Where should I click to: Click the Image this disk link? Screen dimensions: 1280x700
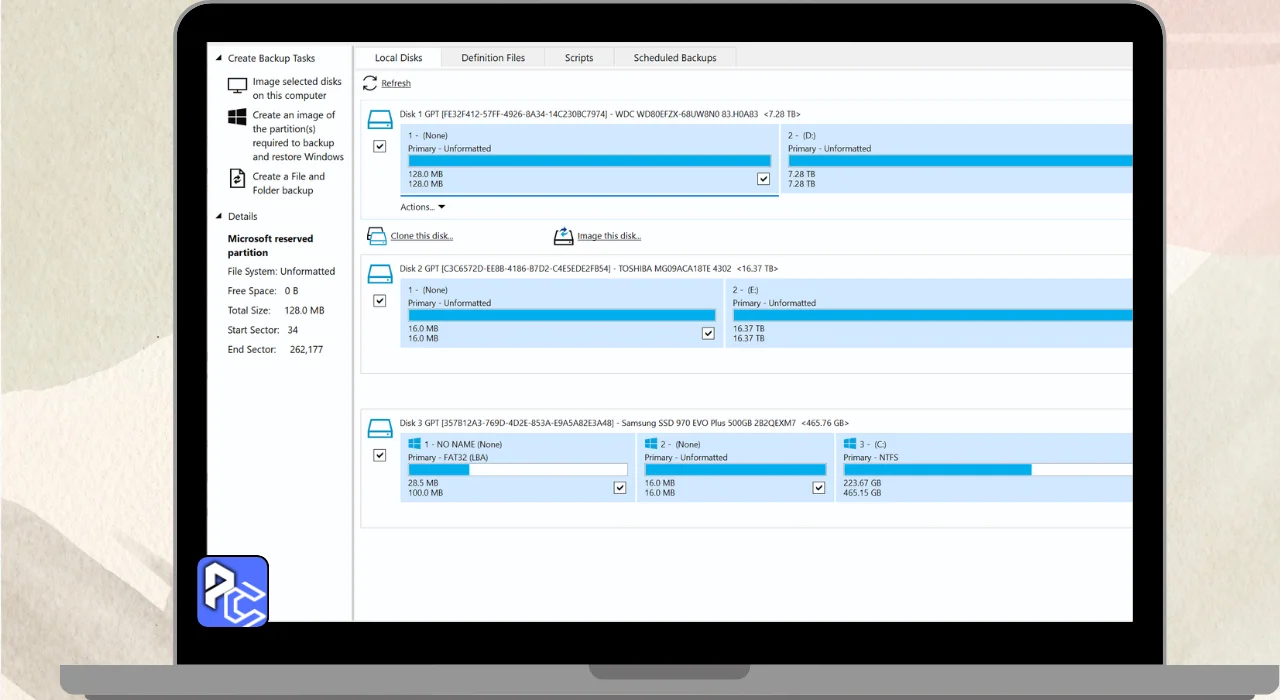coord(609,236)
